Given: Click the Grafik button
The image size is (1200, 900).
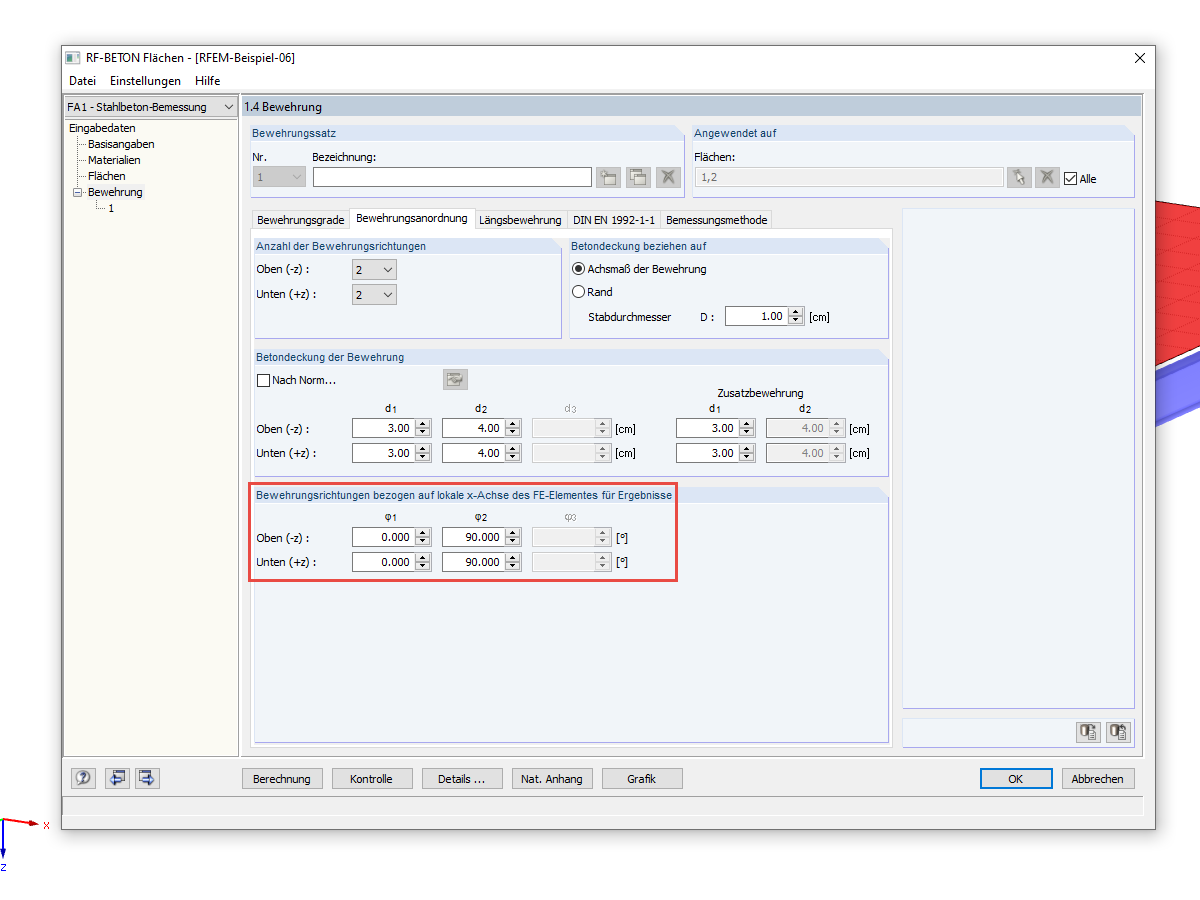Looking at the screenshot, I should pyautogui.click(x=642, y=779).
